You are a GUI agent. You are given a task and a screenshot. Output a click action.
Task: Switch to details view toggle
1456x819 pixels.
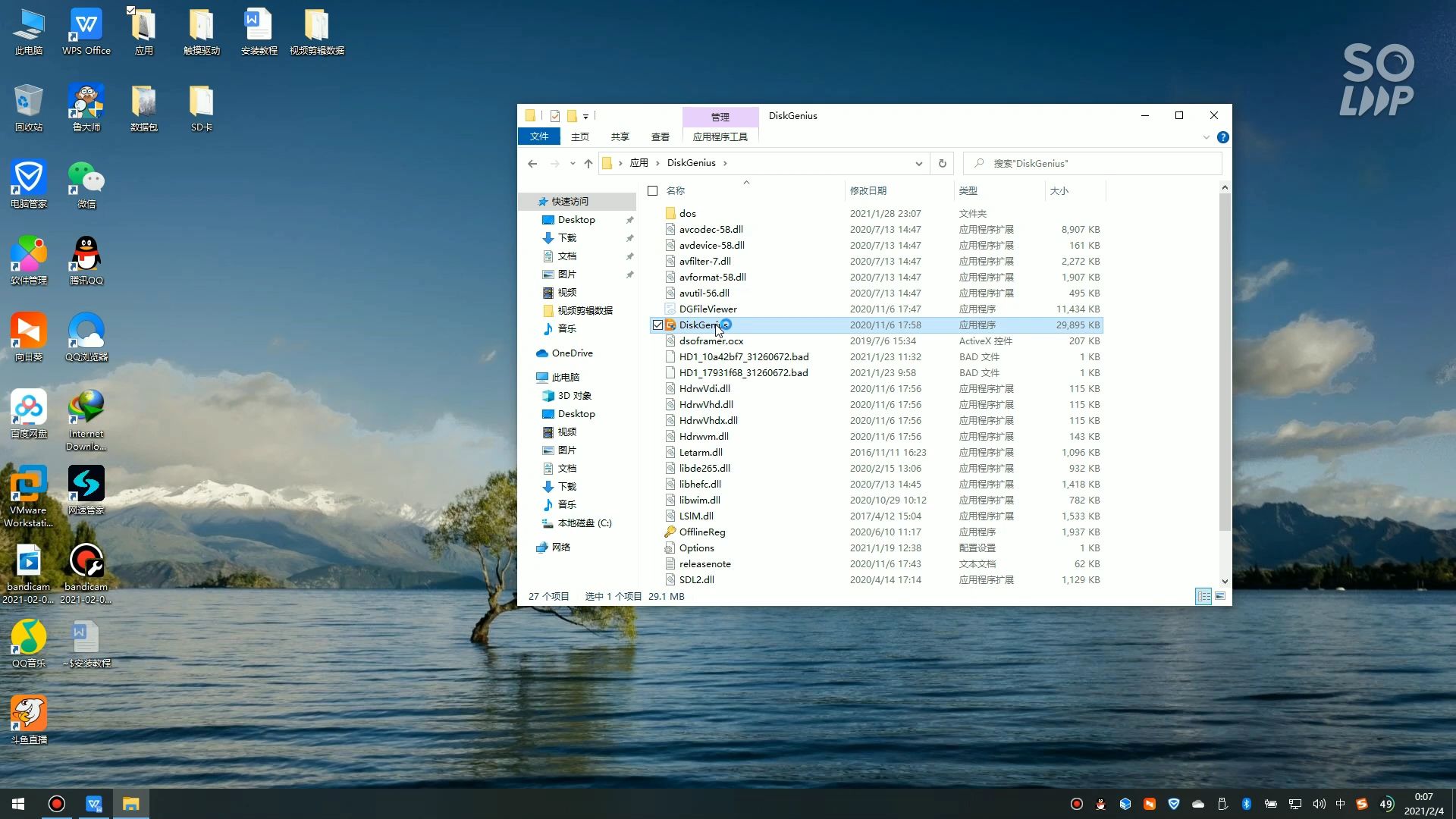tap(1203, 596)
